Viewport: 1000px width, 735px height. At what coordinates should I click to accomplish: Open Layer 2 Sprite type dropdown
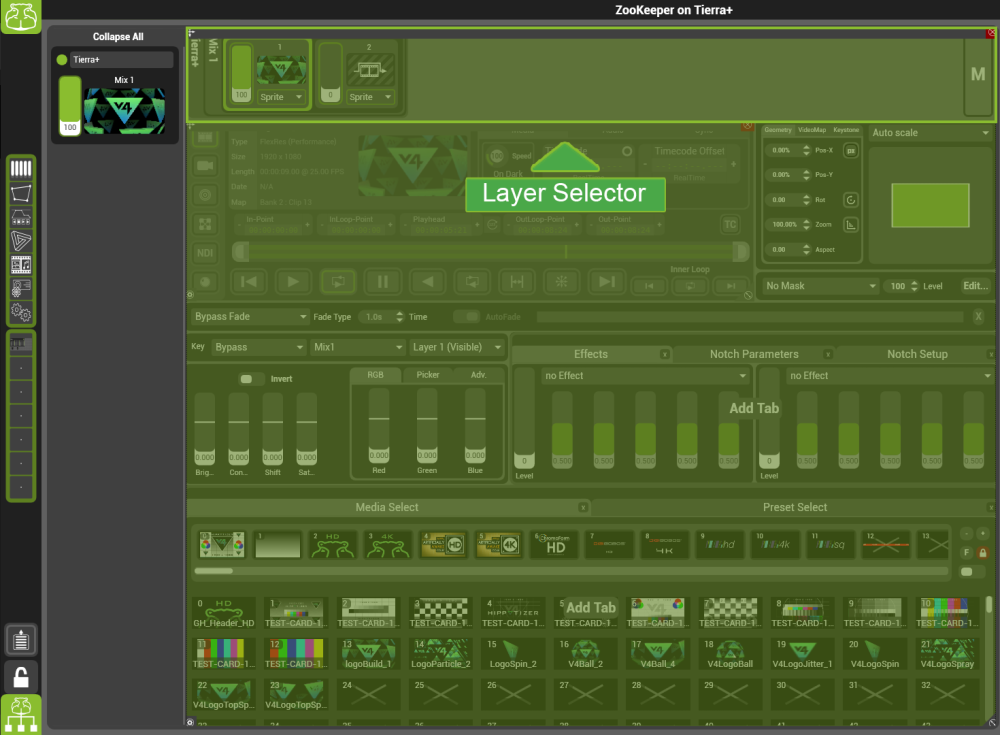click(371, 97)
